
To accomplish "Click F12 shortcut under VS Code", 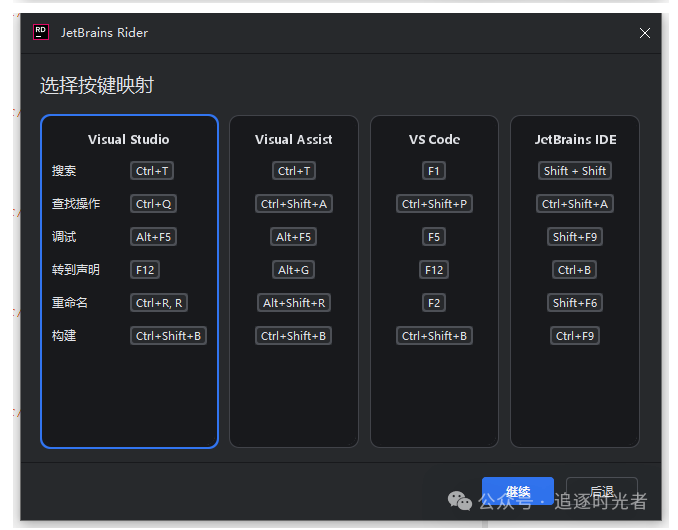I will click(434, 270).
